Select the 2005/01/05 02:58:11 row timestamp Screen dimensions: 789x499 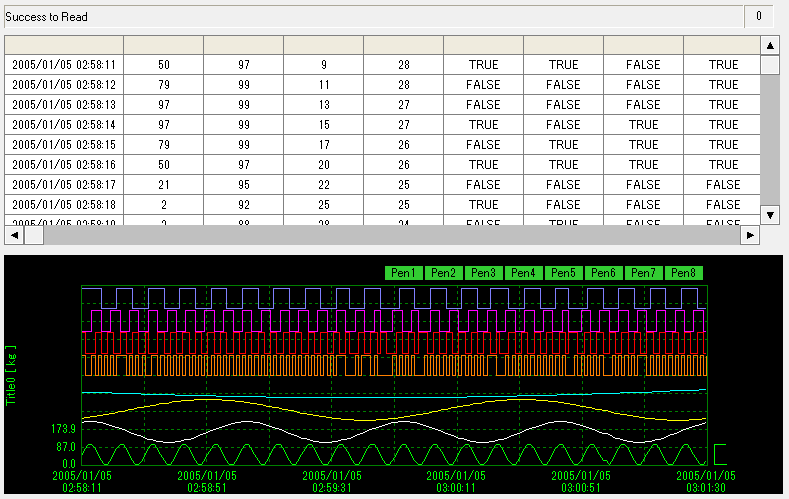click(x=64, y=65)
